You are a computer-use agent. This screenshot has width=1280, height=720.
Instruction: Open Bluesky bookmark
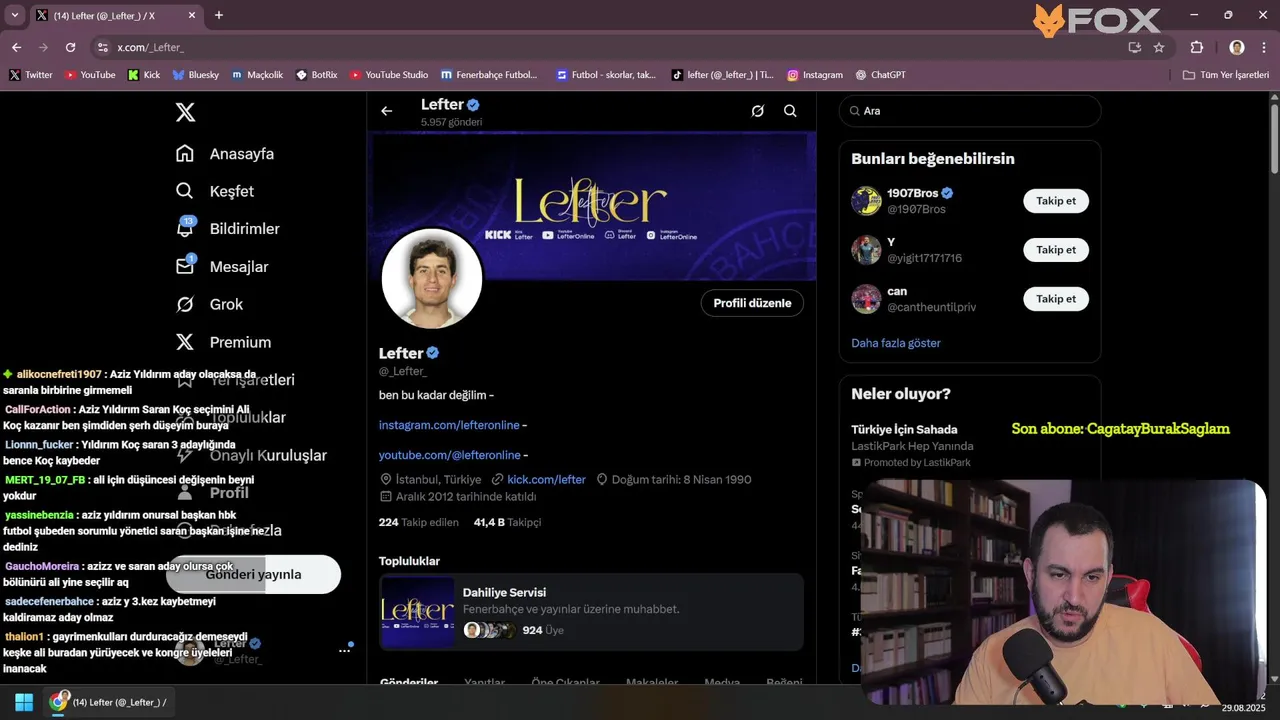pyautogui.click(x=196, y=75)
